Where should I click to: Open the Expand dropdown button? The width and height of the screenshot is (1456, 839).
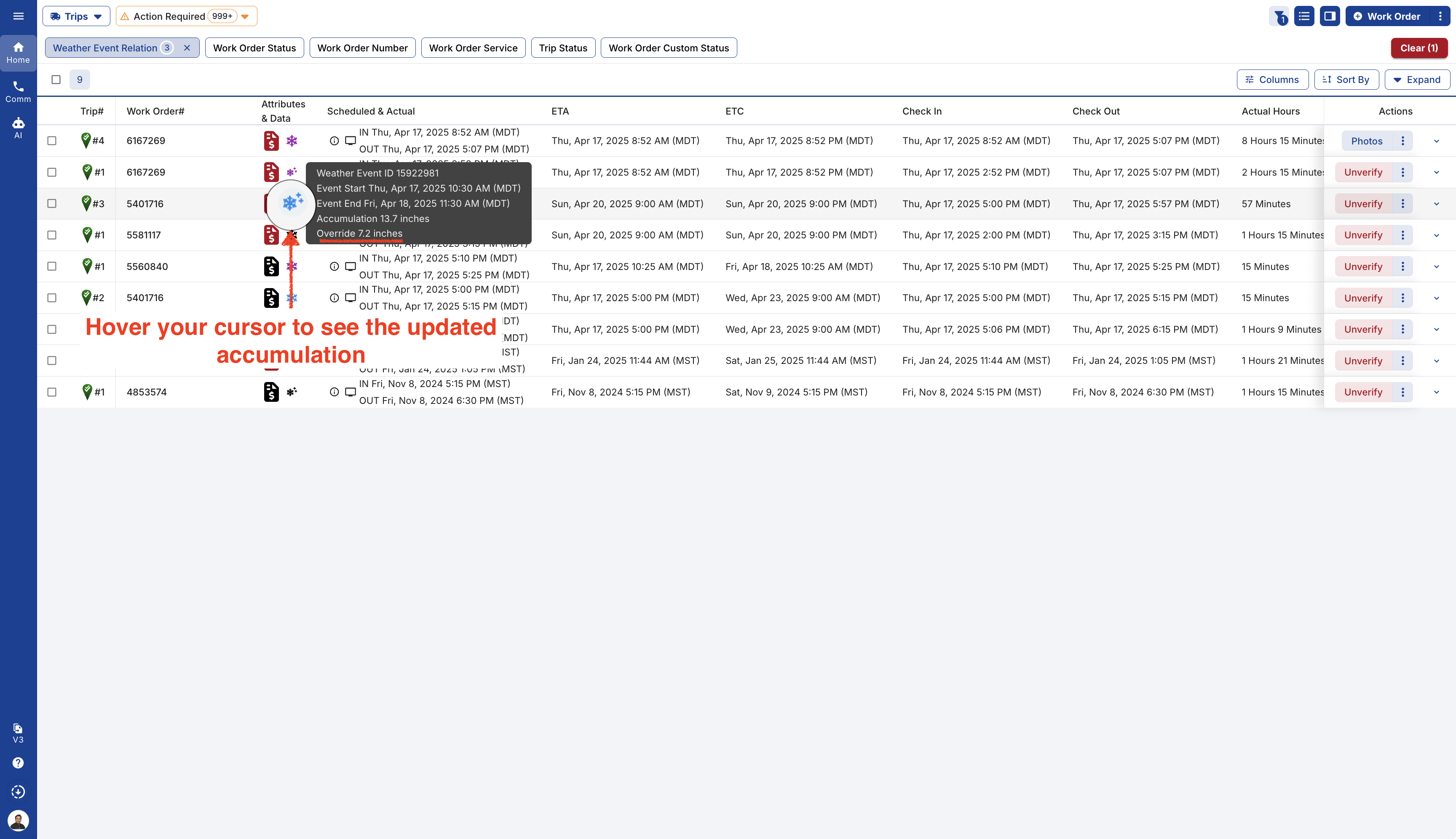1417,80
